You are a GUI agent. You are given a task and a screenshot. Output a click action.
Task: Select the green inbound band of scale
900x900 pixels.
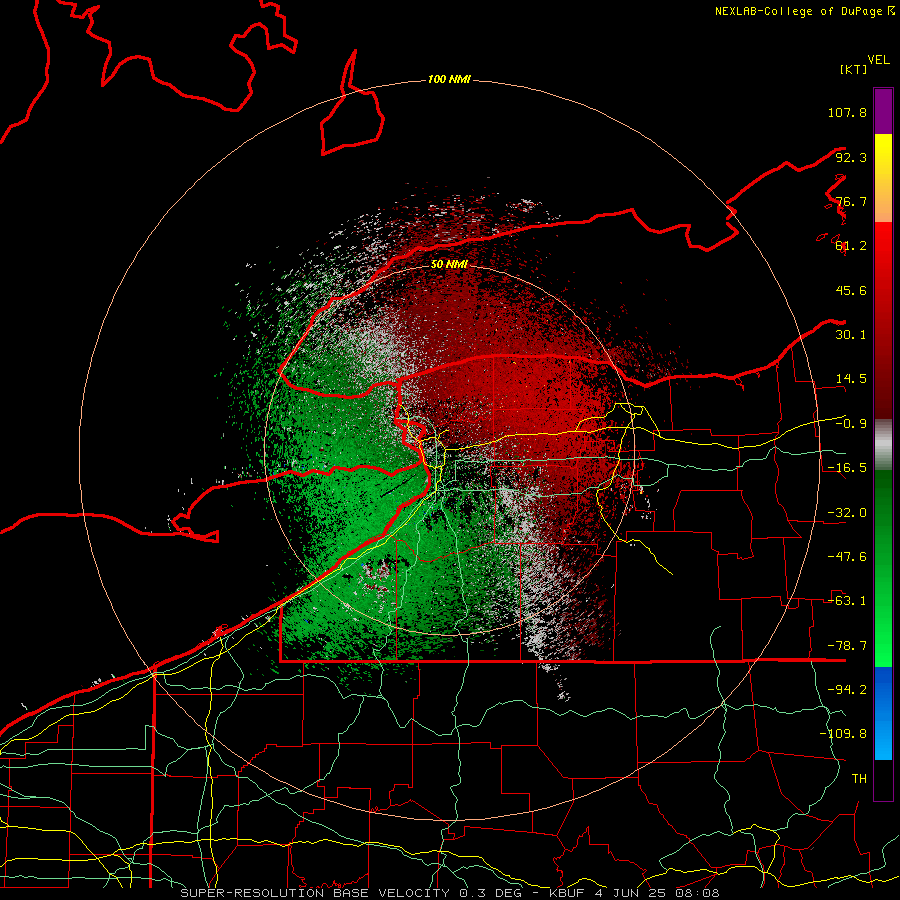[x=883, y=568]
